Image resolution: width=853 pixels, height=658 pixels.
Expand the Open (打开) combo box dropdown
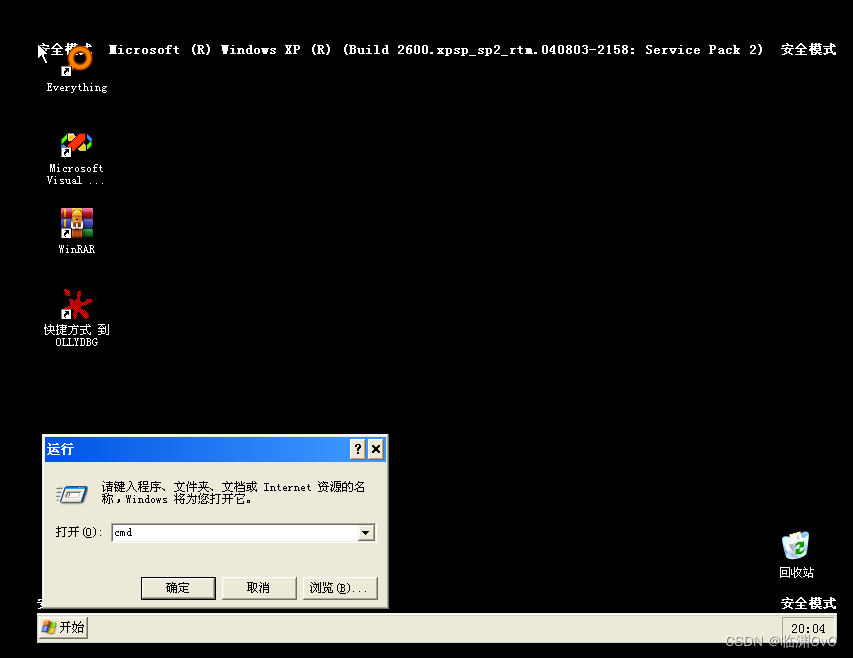pos(366,533)
